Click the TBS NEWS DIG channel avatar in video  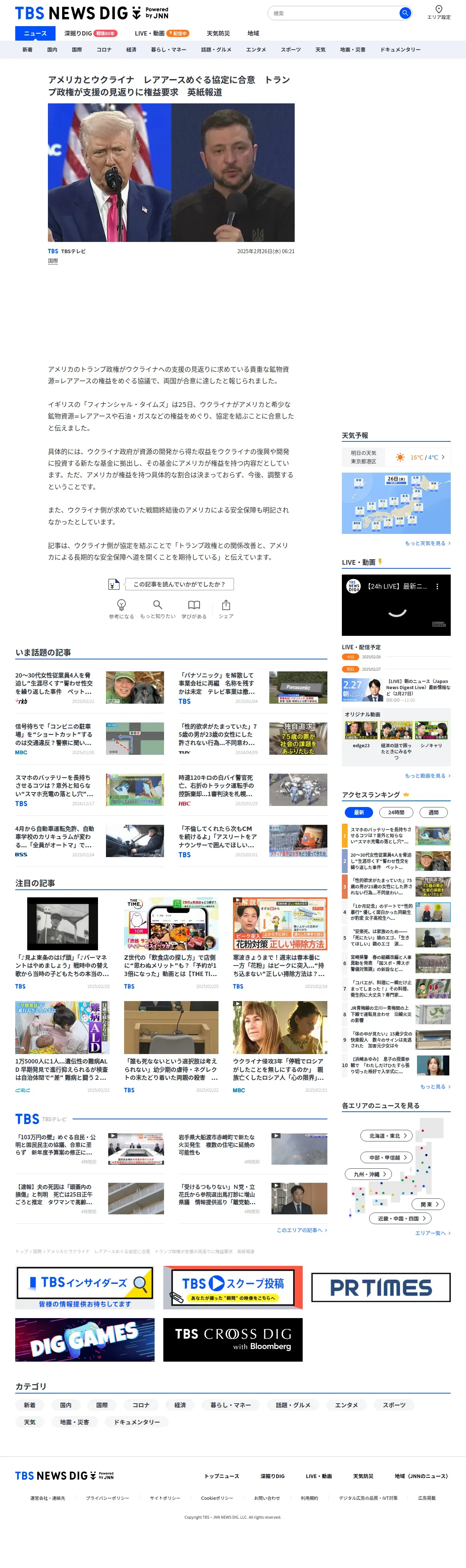(x=353, y=586)
